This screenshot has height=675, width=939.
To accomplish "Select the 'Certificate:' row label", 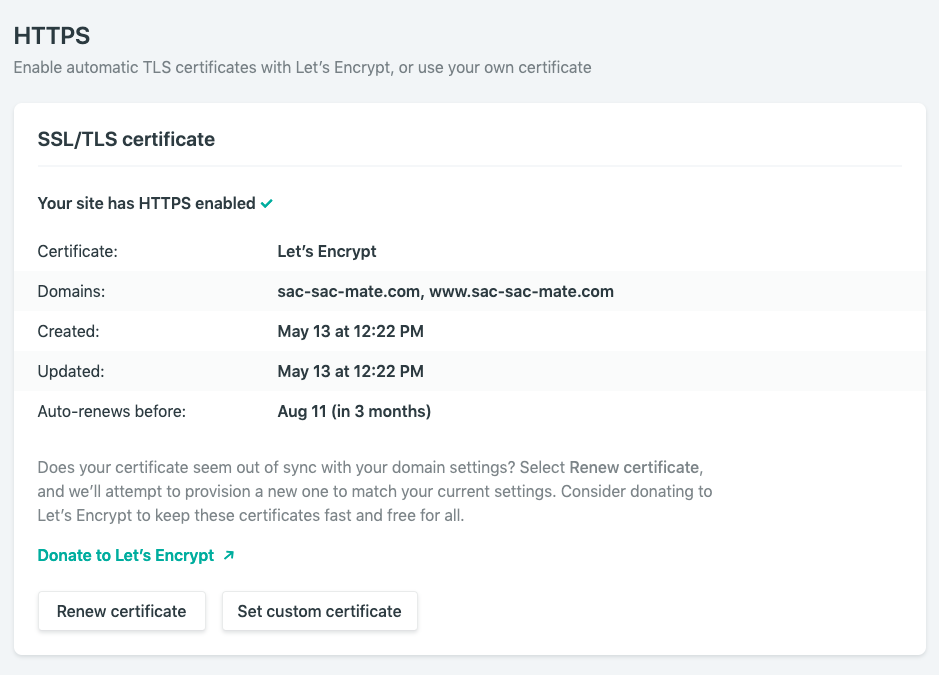I will click(x=77, y=251).
